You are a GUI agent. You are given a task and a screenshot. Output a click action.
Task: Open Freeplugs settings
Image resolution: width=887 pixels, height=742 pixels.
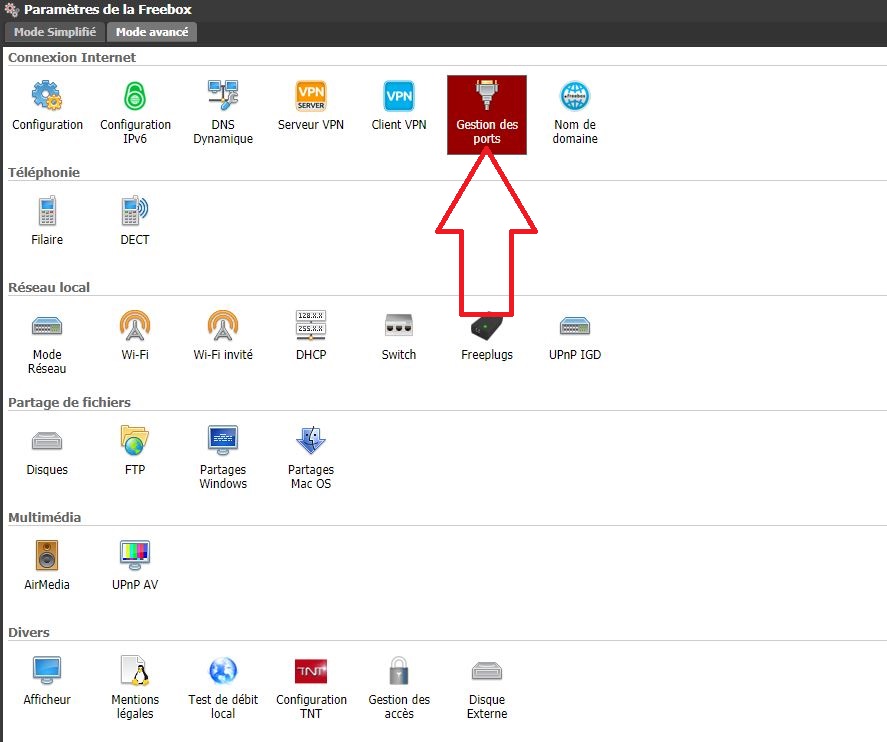(486, 336)
